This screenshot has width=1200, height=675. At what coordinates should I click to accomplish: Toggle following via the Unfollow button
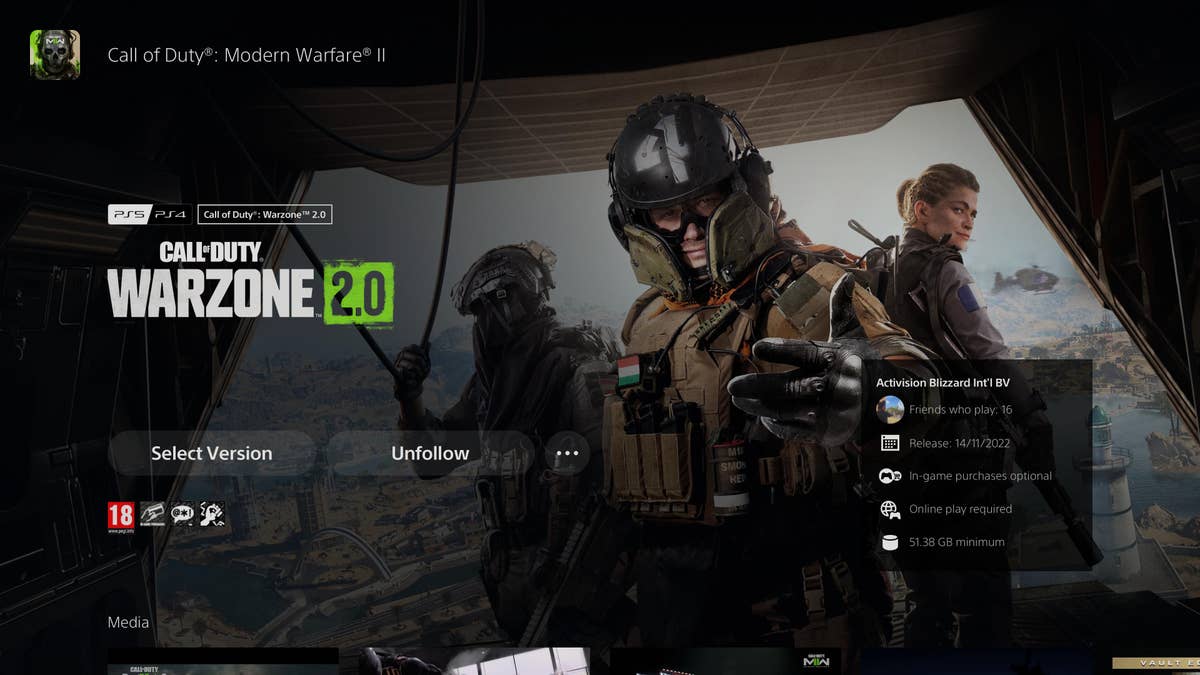(x=430, y=453)
